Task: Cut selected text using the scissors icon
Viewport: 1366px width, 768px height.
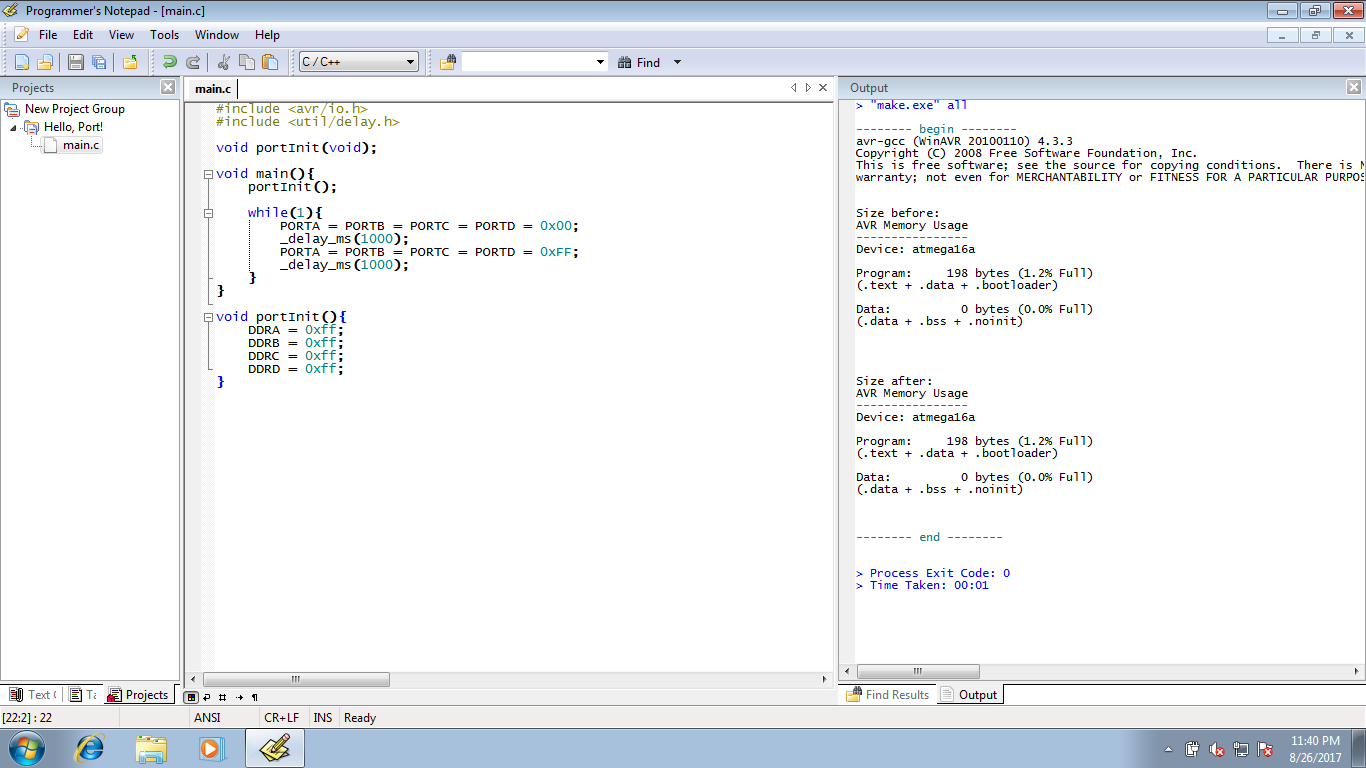Action: (224, 61)
